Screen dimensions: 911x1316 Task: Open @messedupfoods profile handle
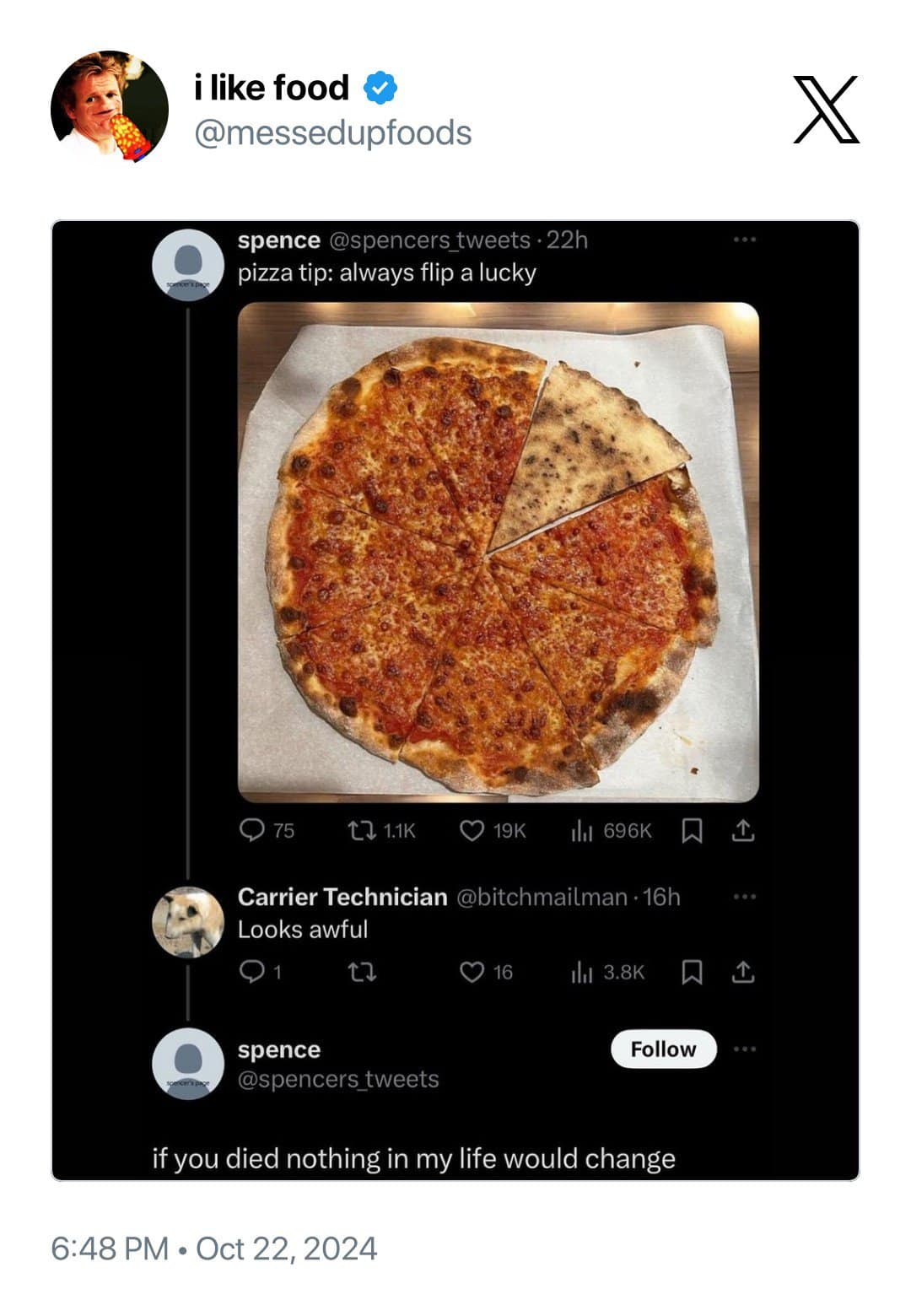pos(332,132)
